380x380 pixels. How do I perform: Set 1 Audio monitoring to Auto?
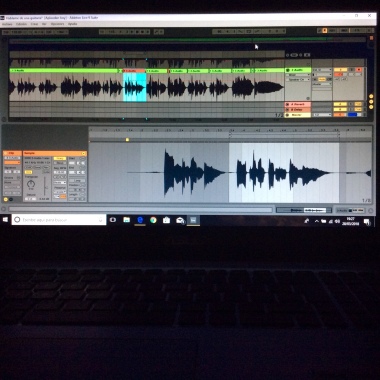[322, 79]
